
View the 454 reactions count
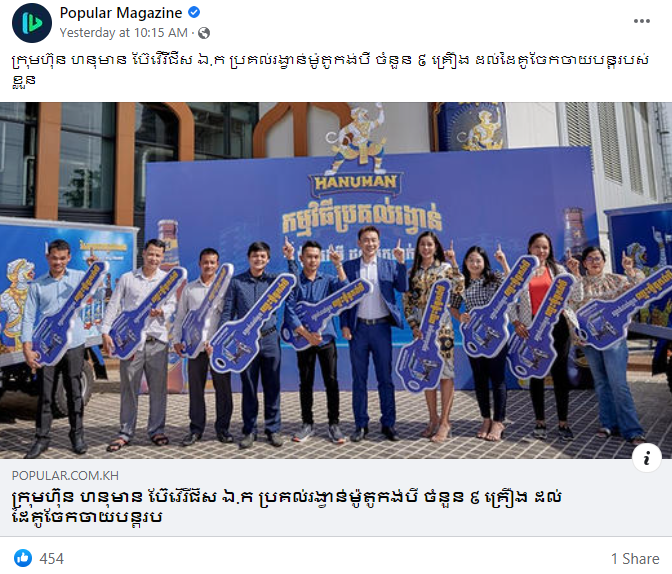click(x=51, y=559)
